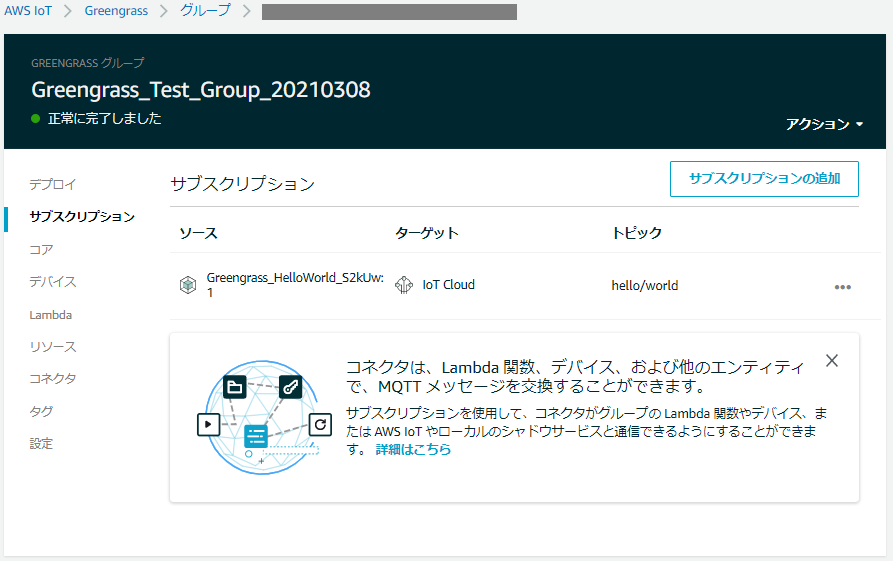Click サブスクリプションの追加 button
The height and width of the screenshot is (561, 893).
[764, 179]
